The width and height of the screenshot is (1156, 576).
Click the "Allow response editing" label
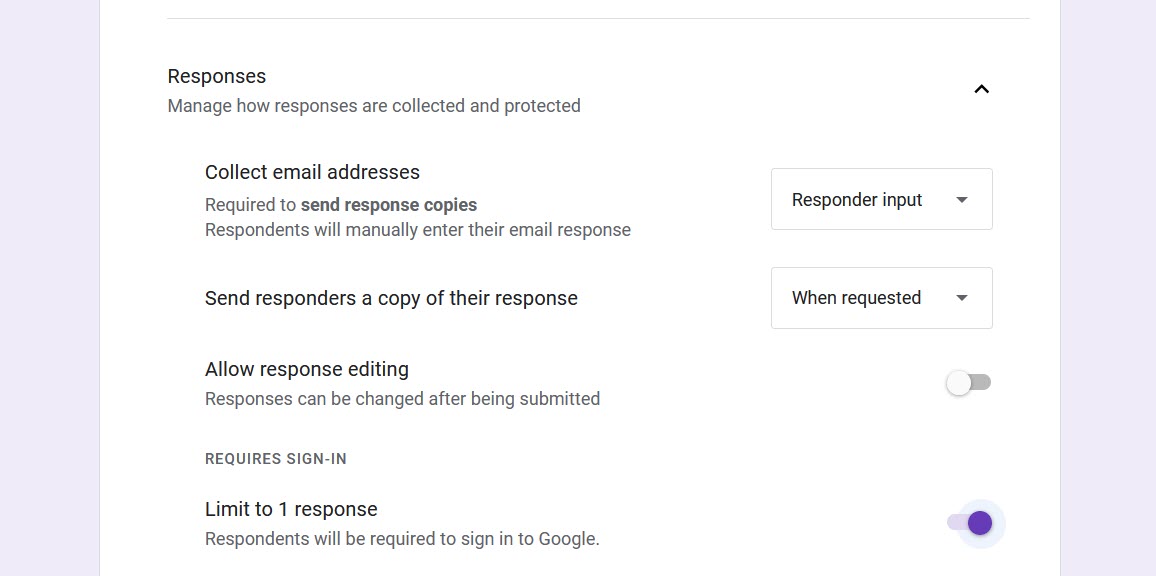pyautogui.click(x=306, y=369)
